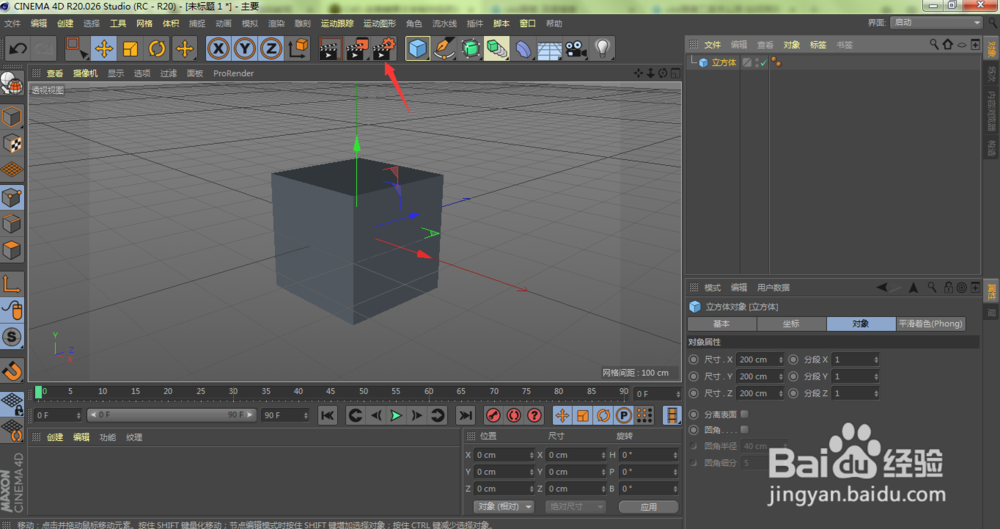
Task: Click the 应用 button
Action: (x=649, y=507)
